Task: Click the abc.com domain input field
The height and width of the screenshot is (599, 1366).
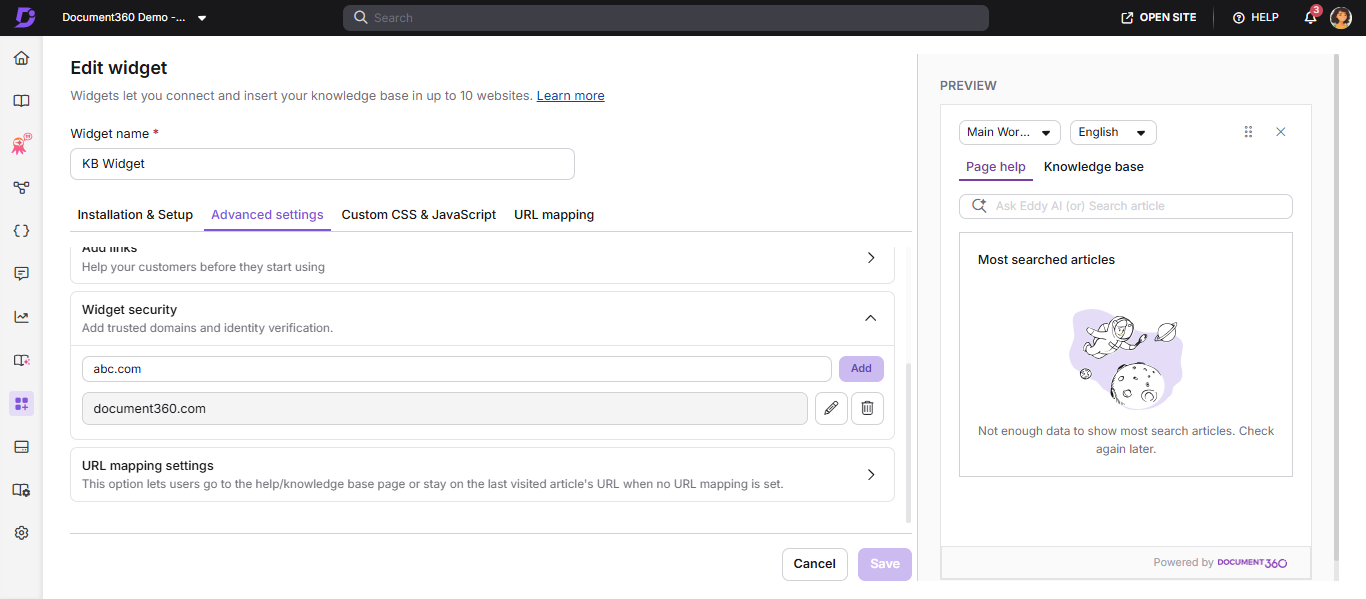Action: pyautogui.click(x=457, y=369)
